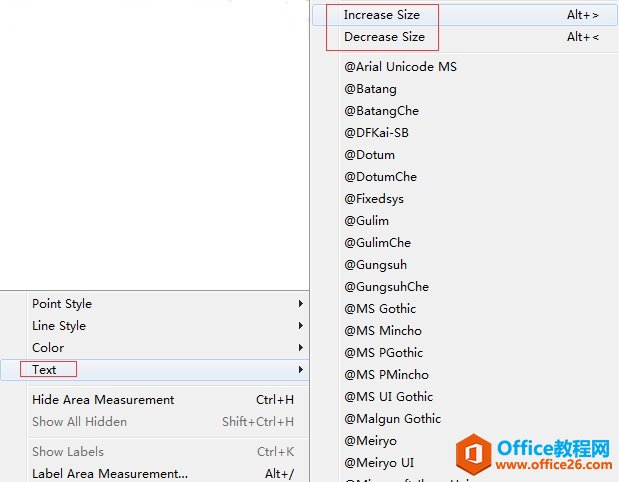
Task: Open the Color submenu
Action: [x=154, y=348]
